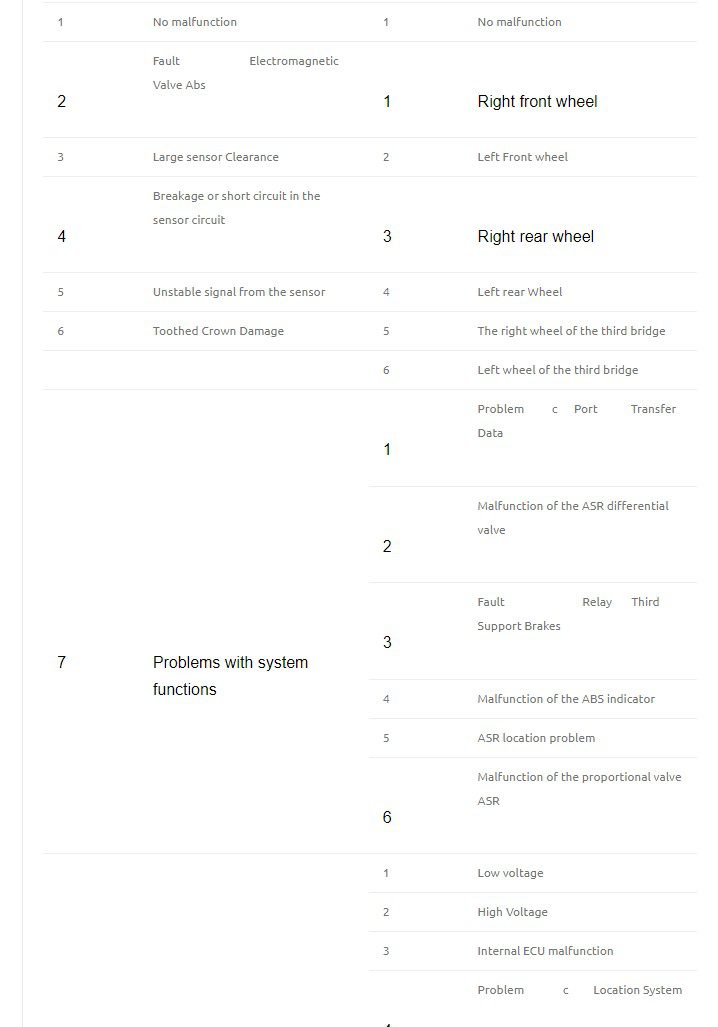Click 'Left wheel of the third bridge'

[557, 370]
